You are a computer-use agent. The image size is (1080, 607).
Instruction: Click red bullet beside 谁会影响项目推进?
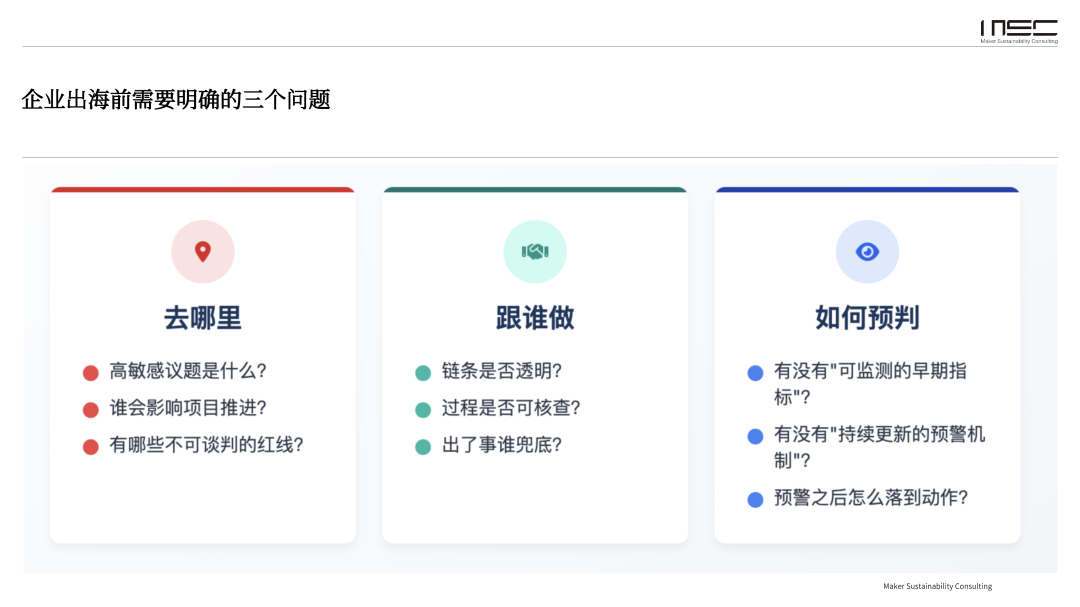pos(91,410)
